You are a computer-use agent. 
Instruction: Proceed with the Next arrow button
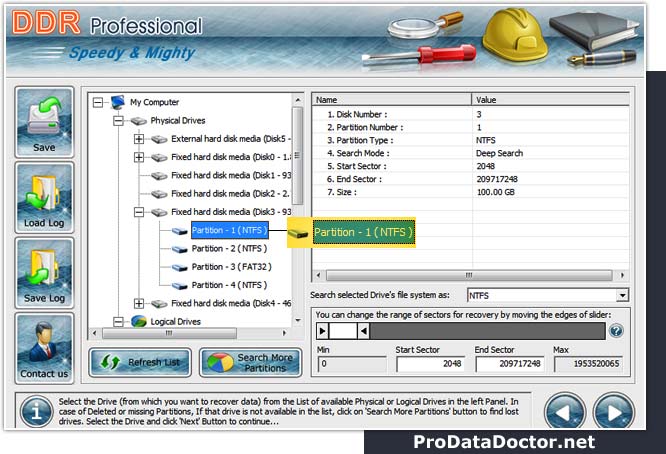(614, 412)
